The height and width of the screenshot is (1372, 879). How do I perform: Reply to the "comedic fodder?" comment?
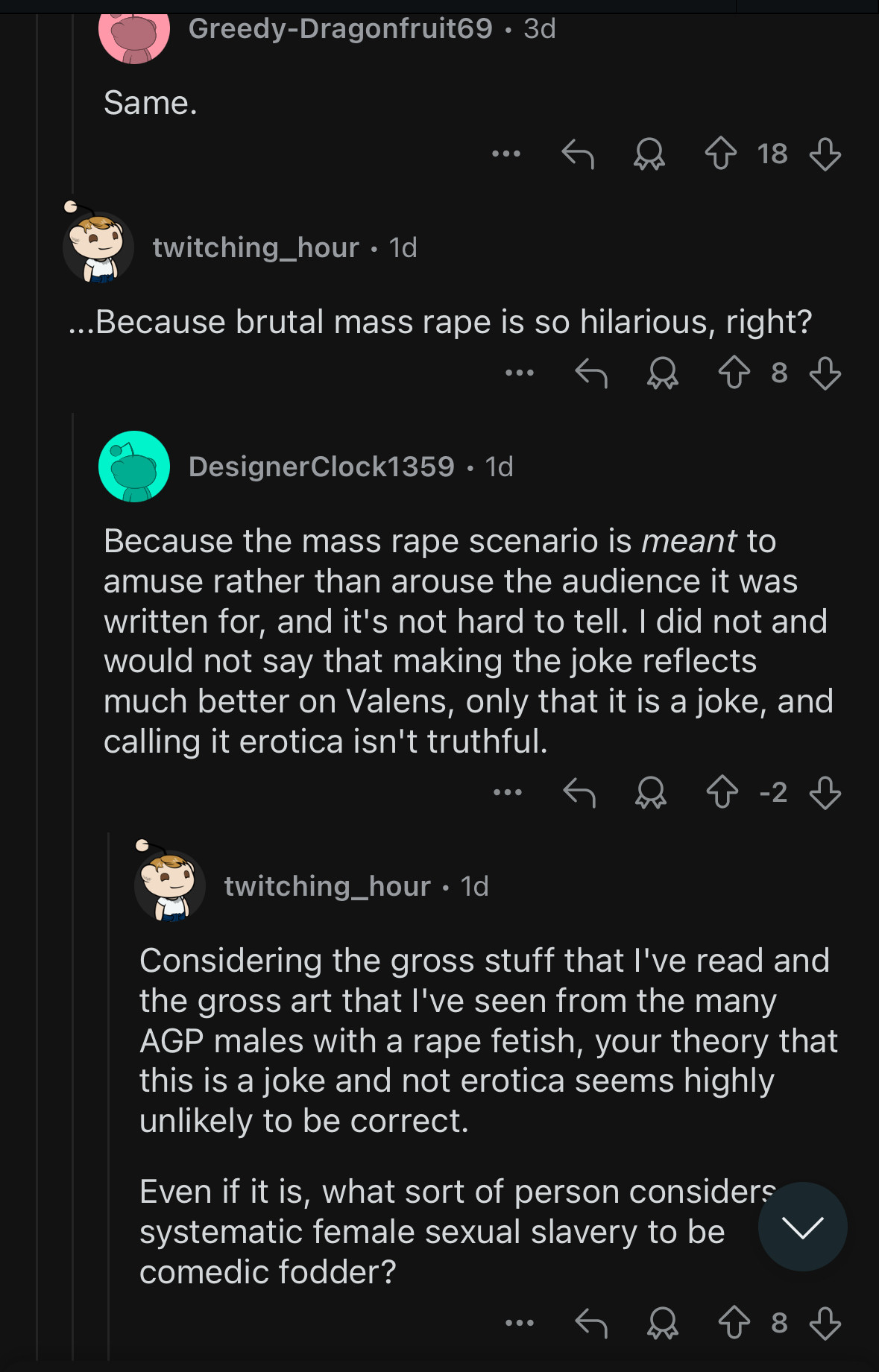point(591,1324)
